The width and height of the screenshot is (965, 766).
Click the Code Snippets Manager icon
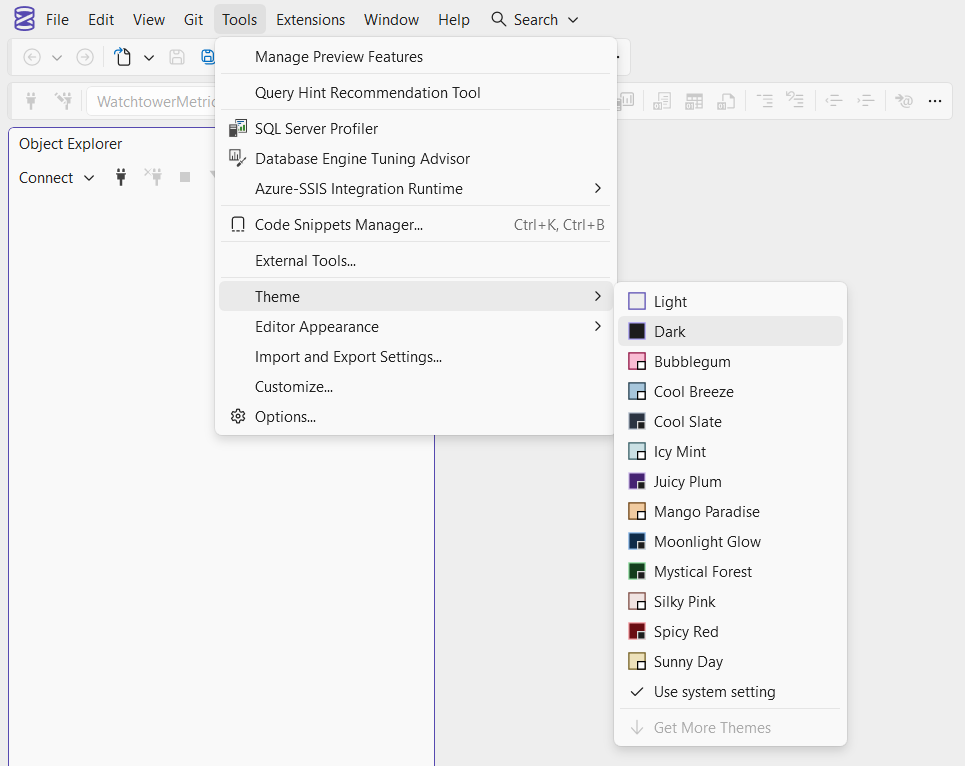(x=238, y=224)
